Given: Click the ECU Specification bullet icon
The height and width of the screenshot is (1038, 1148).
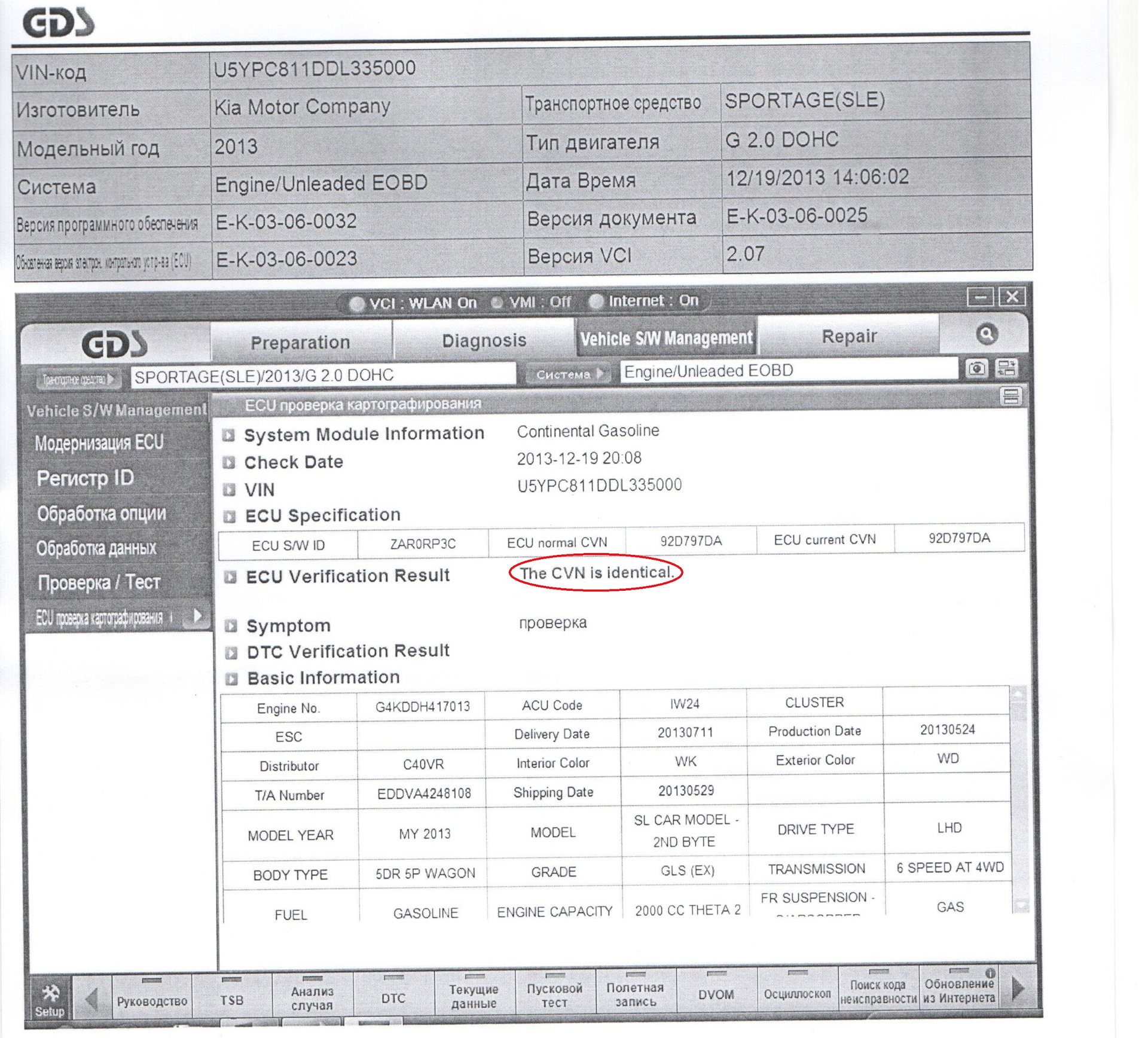Looking at the screenshot, I should pos(229,517).
